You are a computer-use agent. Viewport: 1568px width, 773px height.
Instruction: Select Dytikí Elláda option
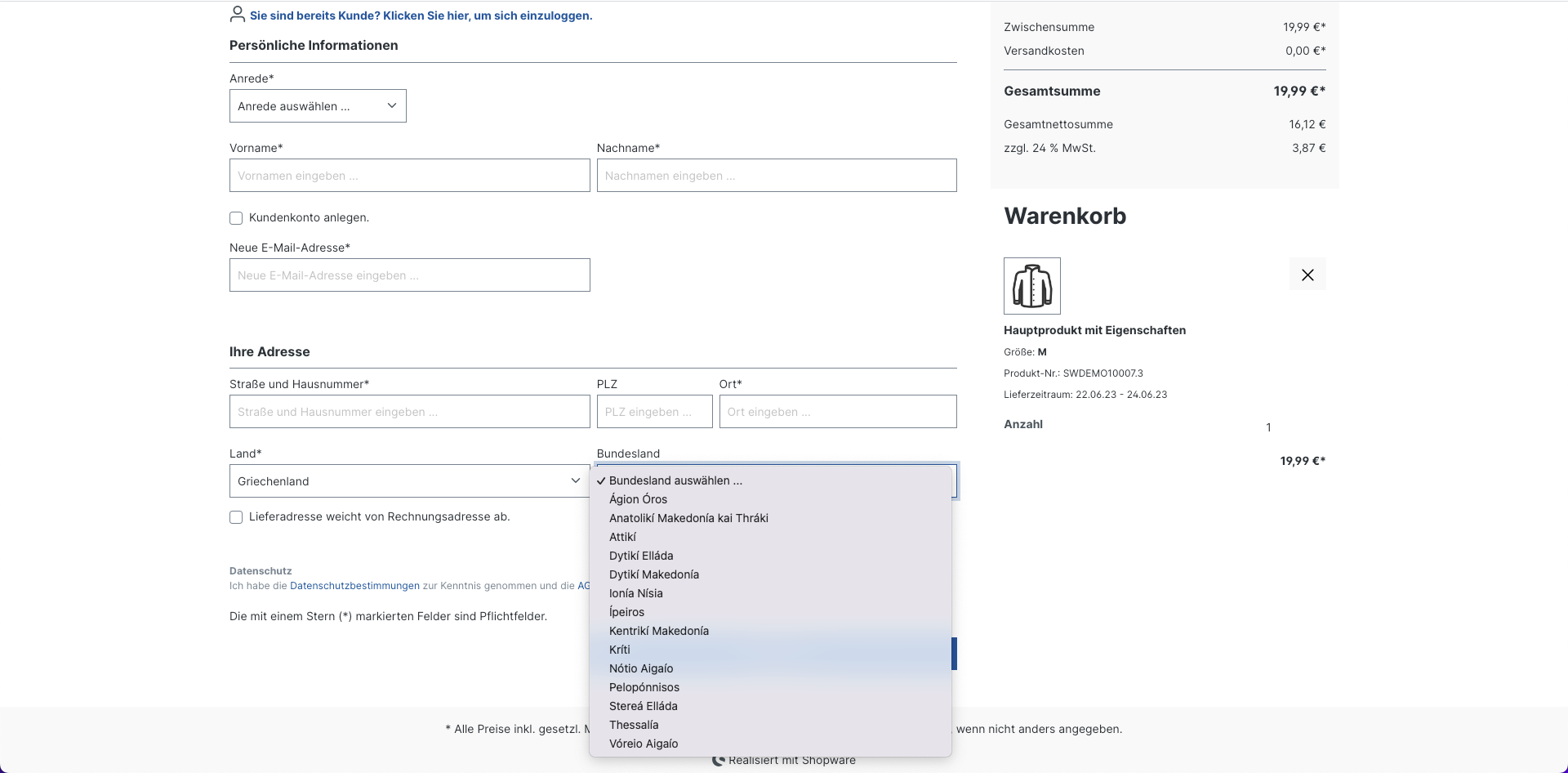click(x=771, y=556)
